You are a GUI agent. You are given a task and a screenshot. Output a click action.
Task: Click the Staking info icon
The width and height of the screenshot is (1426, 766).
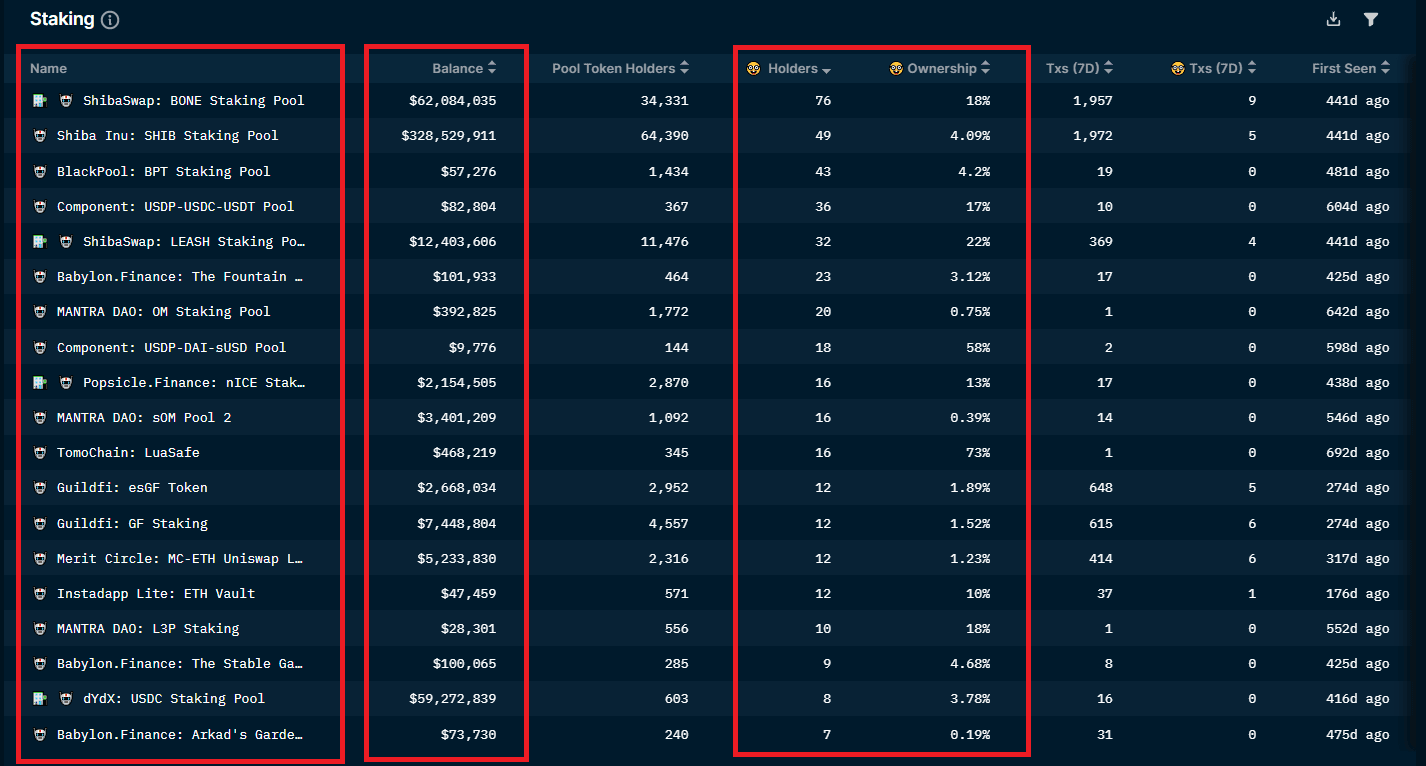click(110, 20)
